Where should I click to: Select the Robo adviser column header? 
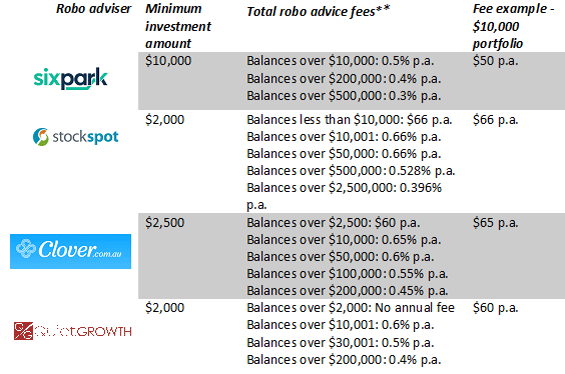[94, 9]
